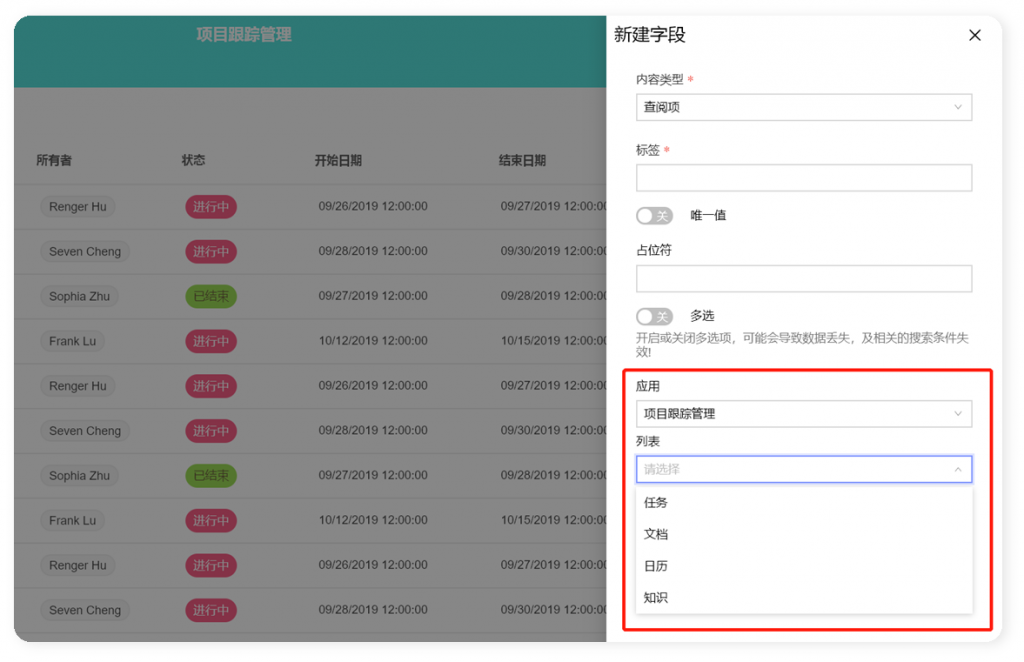Click the 进行中 status badge in first row
This screenshot has height=662, width=1024.
coord(211,207)
